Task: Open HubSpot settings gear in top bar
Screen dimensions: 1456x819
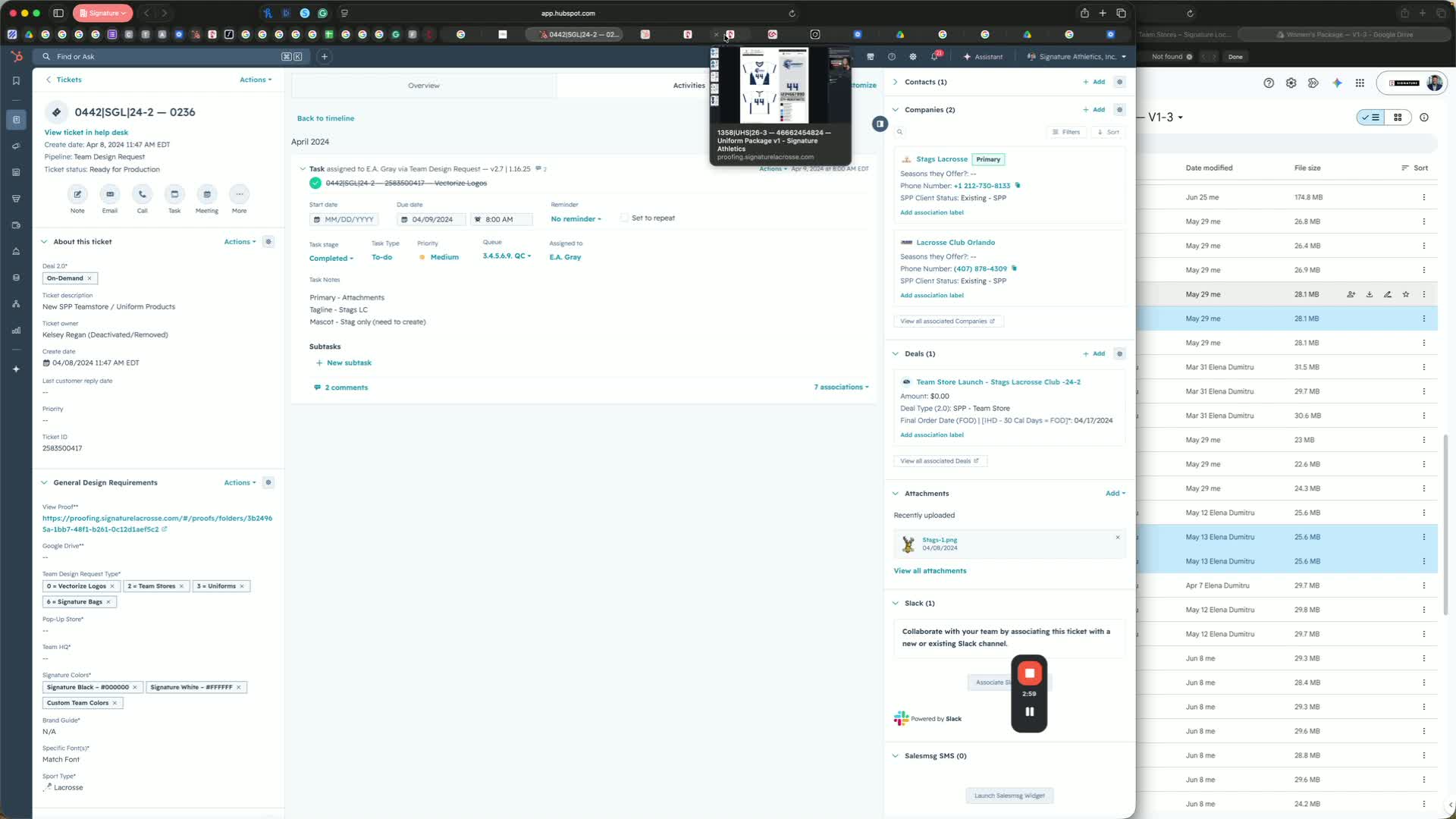Action: [913, 57]
